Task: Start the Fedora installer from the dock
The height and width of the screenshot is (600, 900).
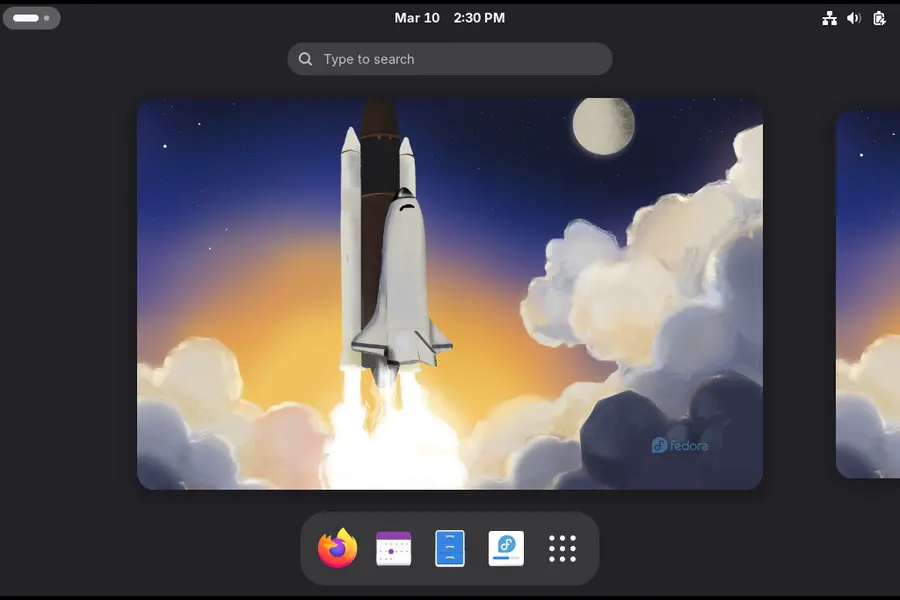Action: [x=505, y=548]
